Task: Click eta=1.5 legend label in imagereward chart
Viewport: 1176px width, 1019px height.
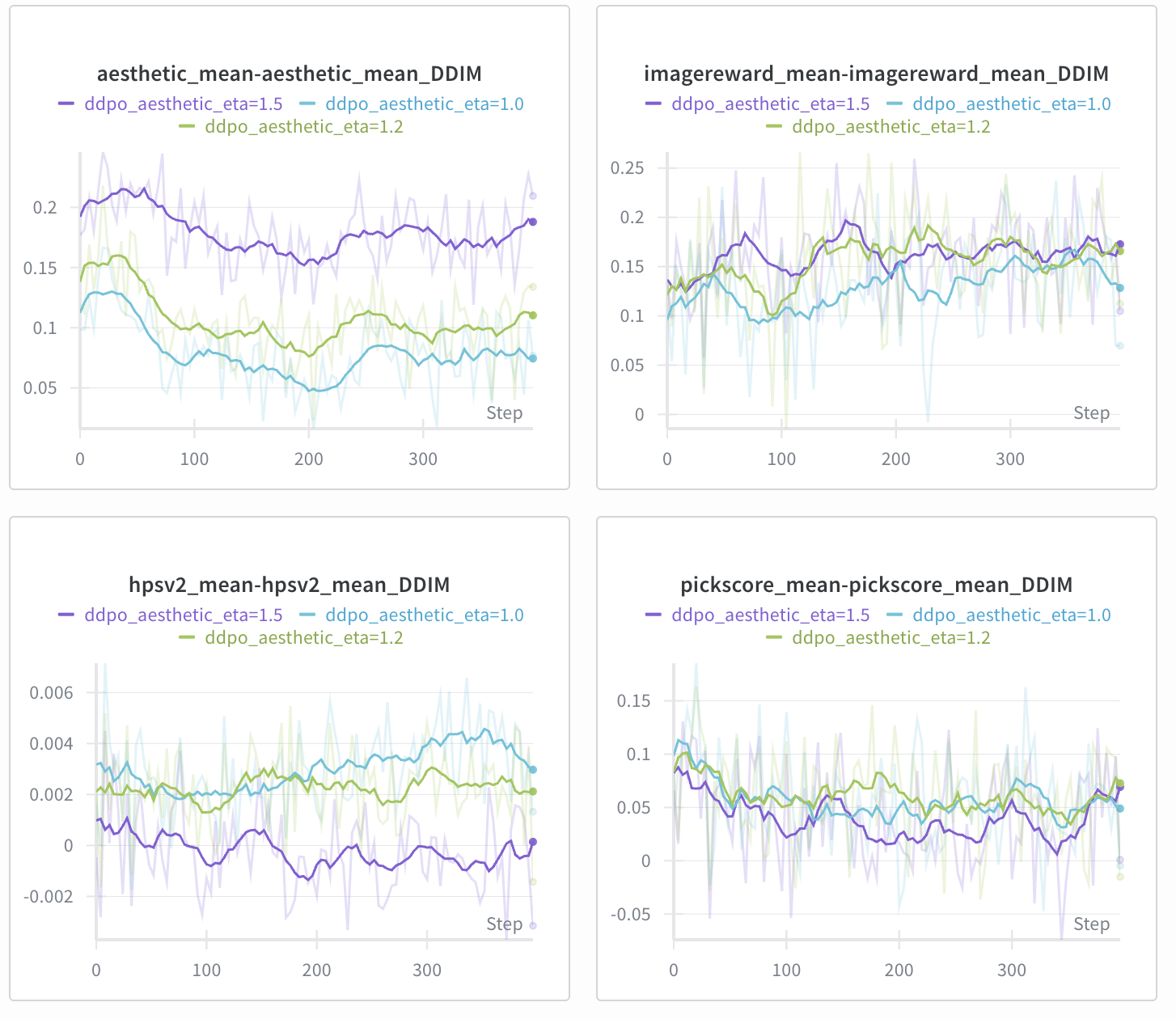Action: [x=771, y=104]
